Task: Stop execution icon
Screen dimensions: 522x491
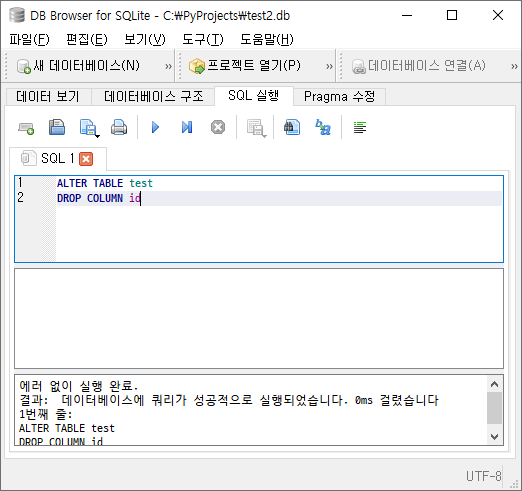Action: pyautogui.click(x=218, y=127)
